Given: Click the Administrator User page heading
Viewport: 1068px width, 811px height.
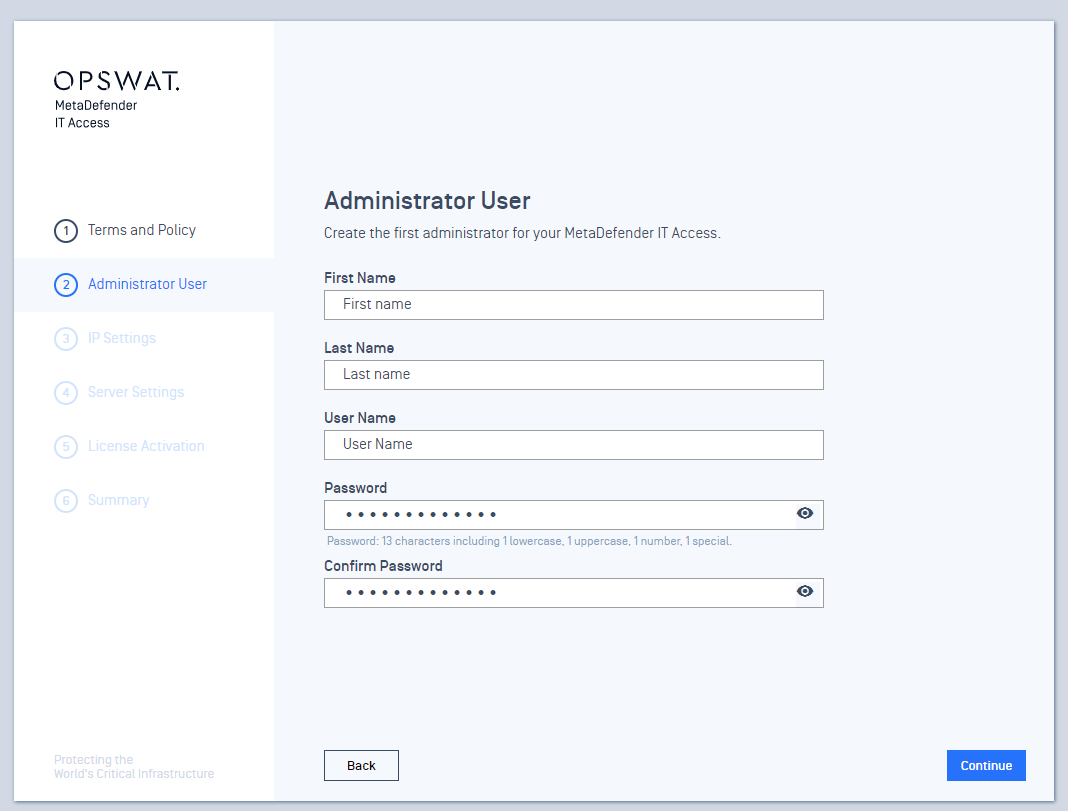Looking at the screenshot, I should [x=427, y=201].
